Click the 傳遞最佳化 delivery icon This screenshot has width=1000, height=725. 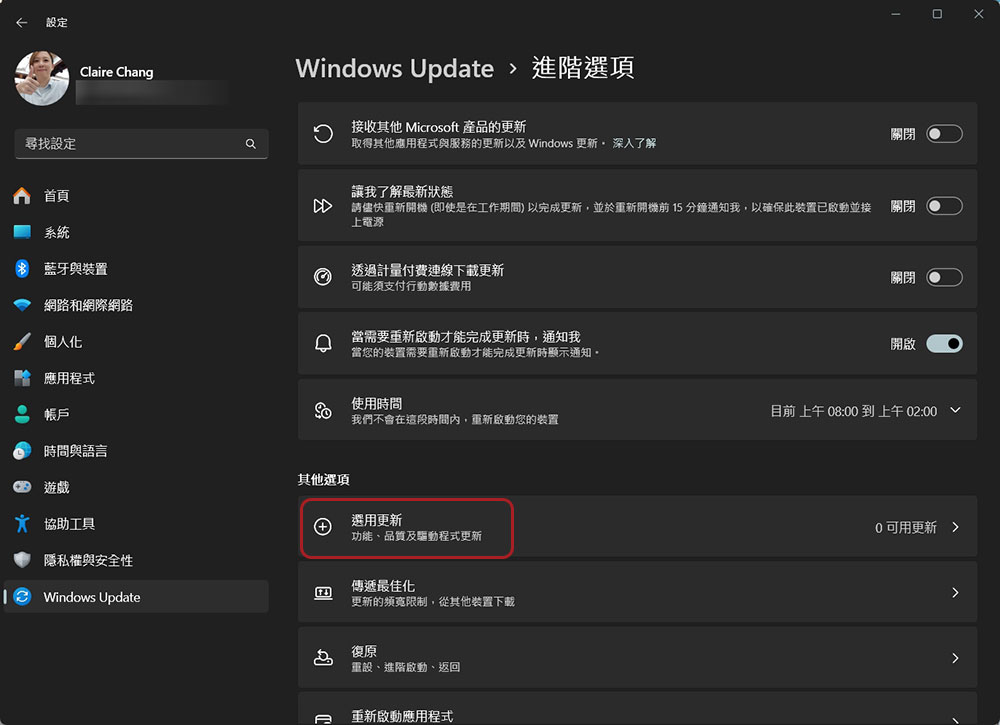coord(323,593)
